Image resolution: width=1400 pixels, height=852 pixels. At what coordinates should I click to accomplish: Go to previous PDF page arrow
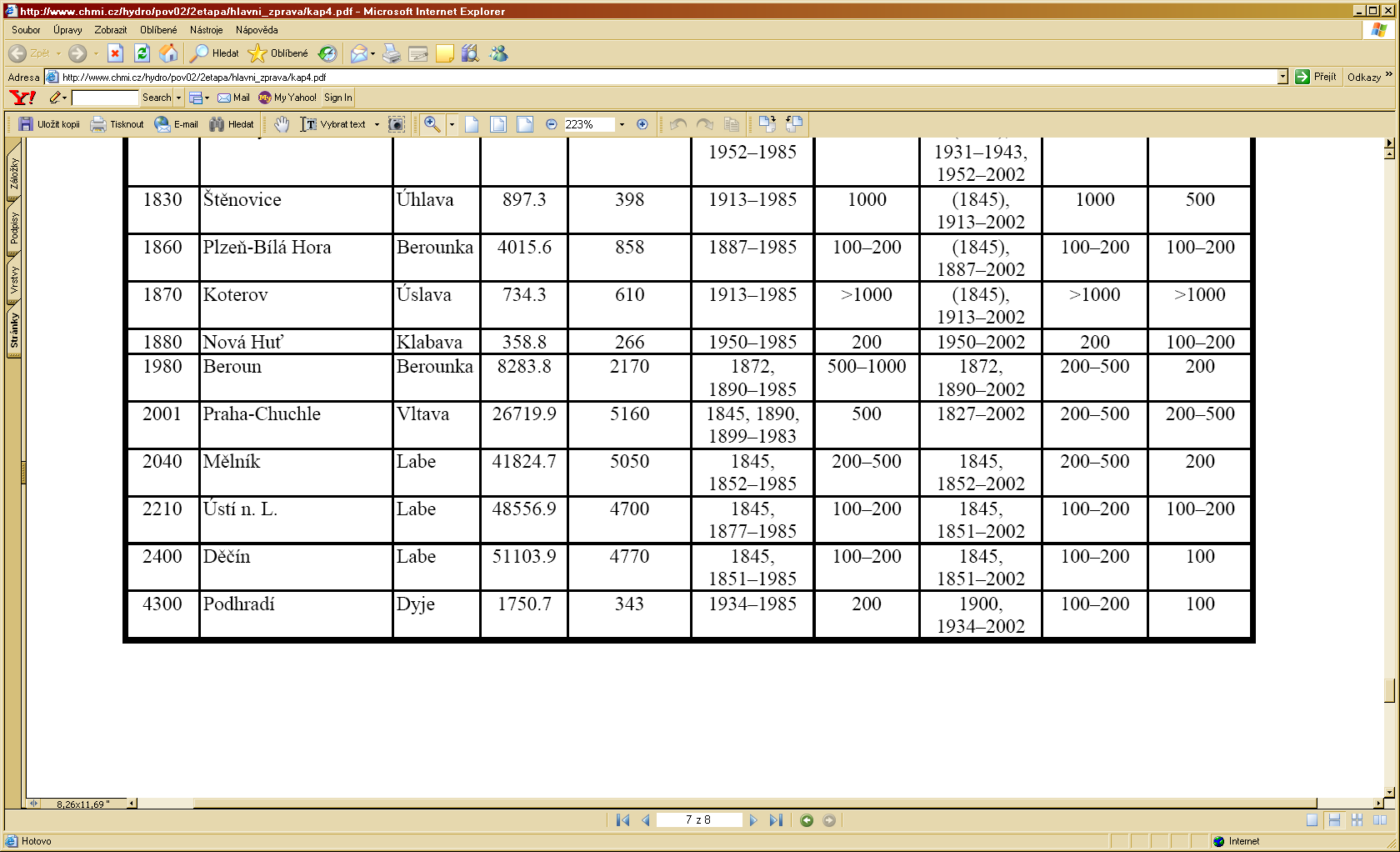pos(646,820)
